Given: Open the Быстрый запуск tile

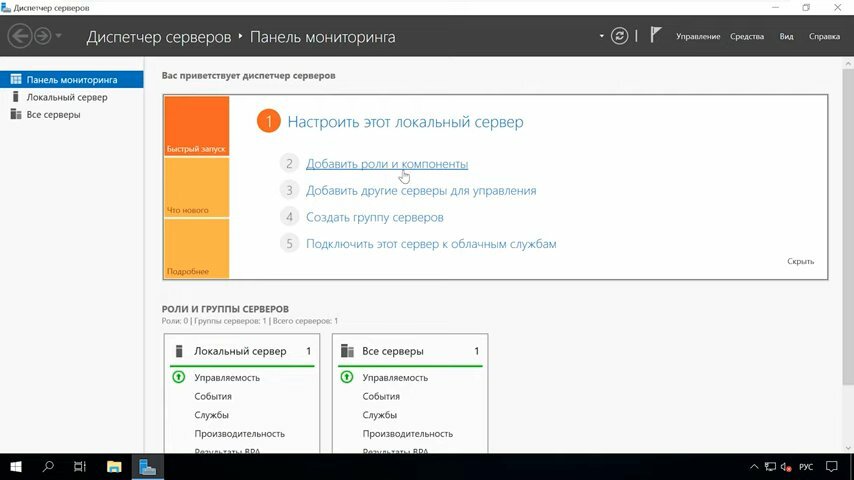Looking at the screenshot, I should (x=196, y=126).
